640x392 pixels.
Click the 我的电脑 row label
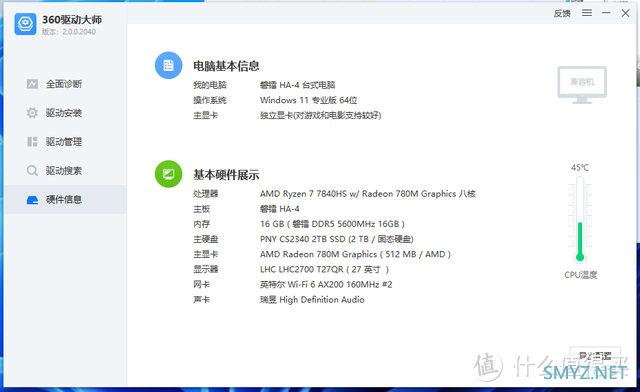[210, 85]
